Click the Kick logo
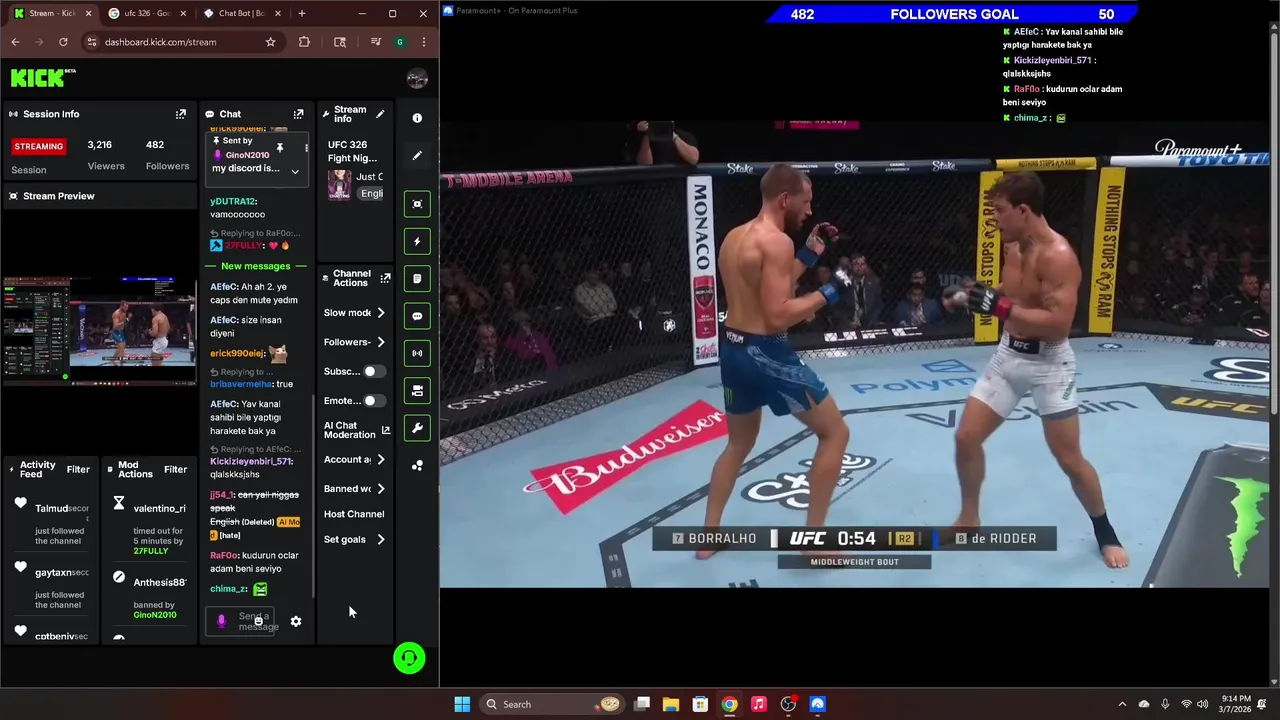Screen dimensions: 1280x720 (43, 77)
